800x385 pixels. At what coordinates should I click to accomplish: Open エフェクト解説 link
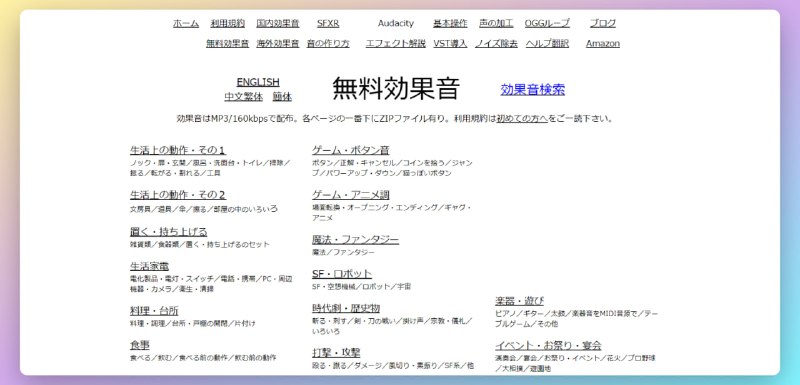(395, 44)
